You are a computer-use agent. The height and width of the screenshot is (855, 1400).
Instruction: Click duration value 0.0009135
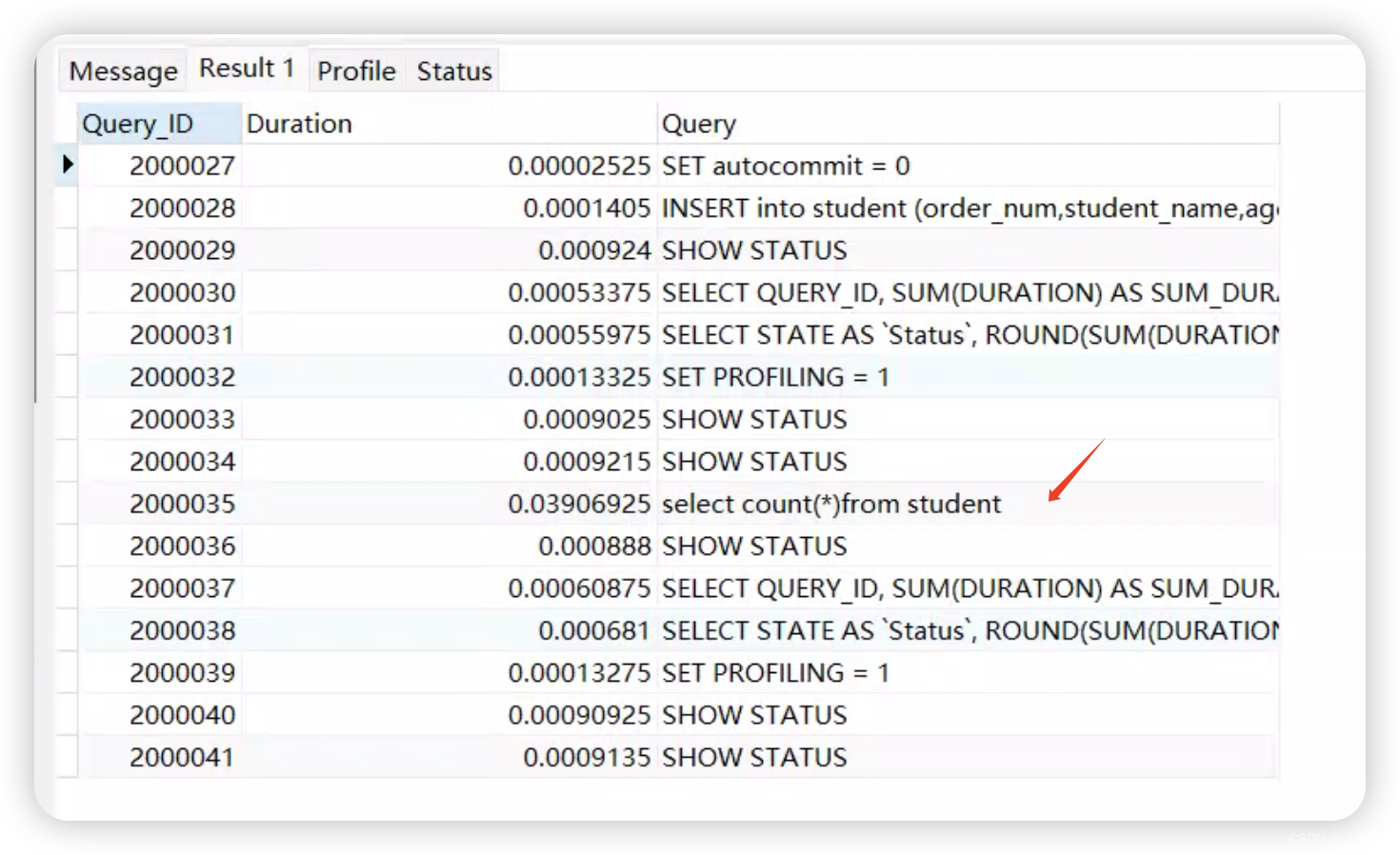click(x=586, y=757)
